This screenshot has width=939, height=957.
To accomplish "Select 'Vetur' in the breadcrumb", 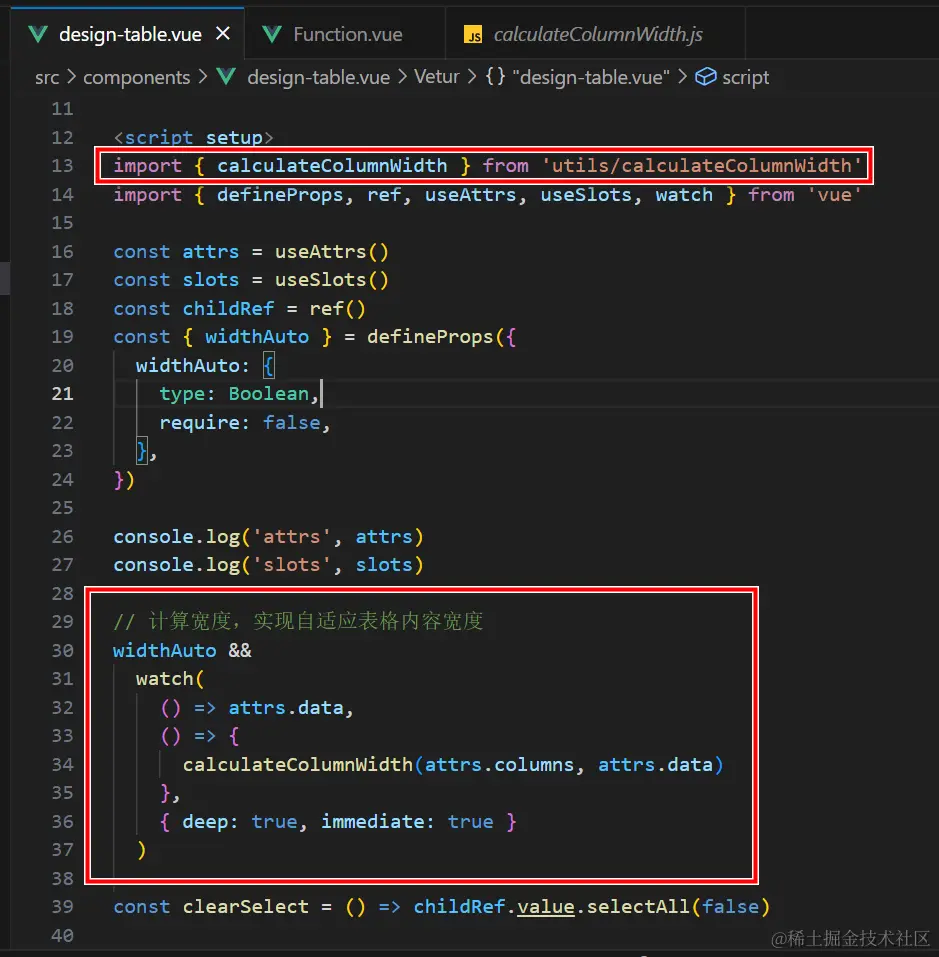I will tap(437, 77).
